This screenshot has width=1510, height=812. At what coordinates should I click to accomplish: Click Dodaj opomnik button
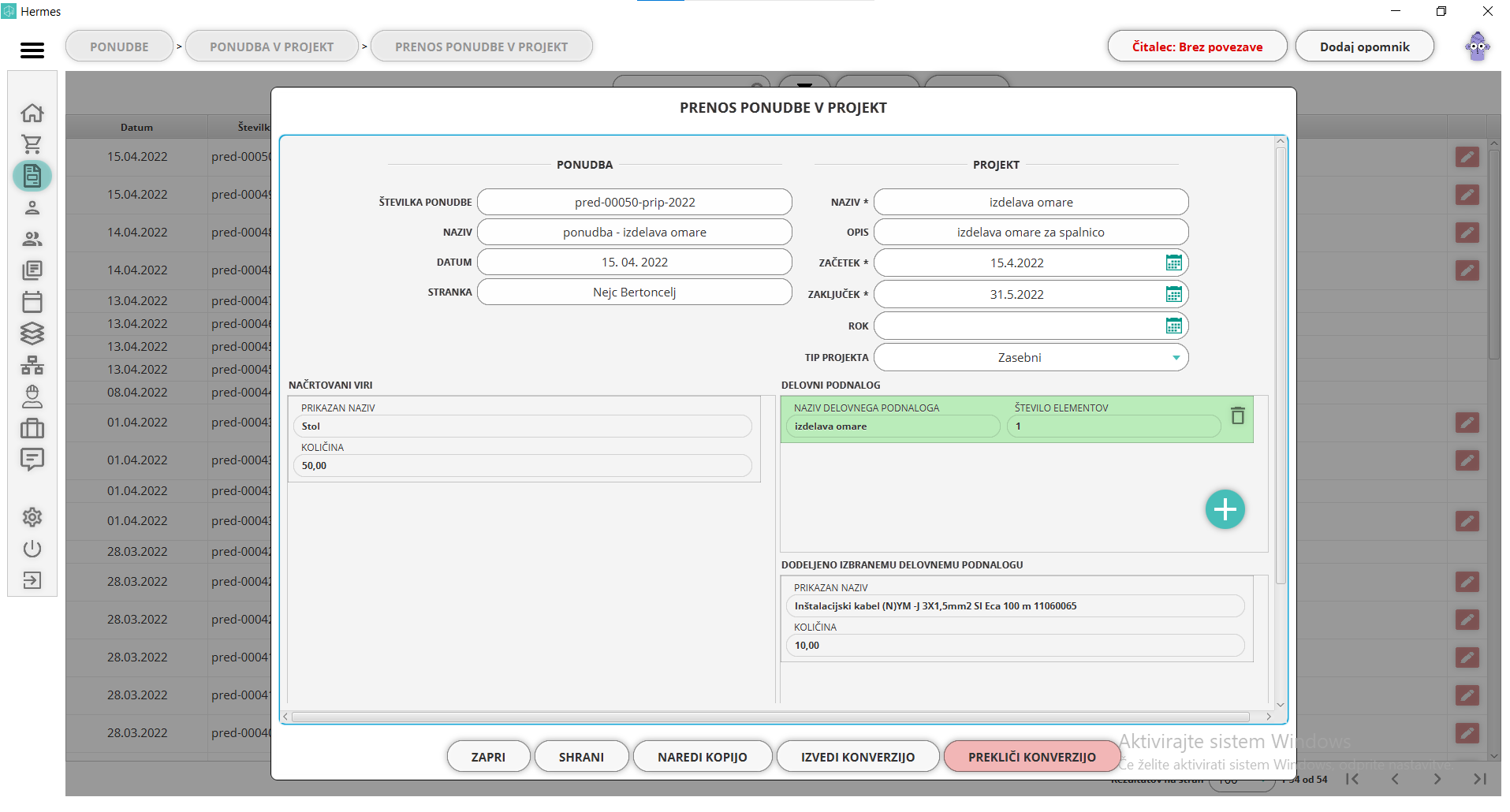[x=1365, y=47]
